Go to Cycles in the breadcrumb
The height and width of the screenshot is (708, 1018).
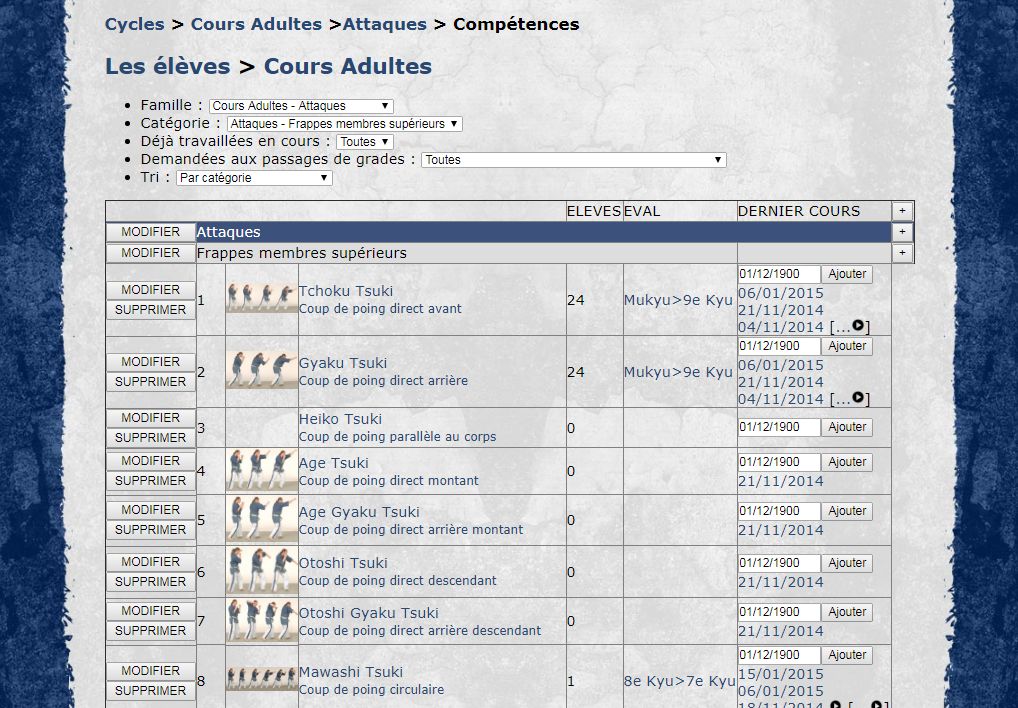[134, 24]
